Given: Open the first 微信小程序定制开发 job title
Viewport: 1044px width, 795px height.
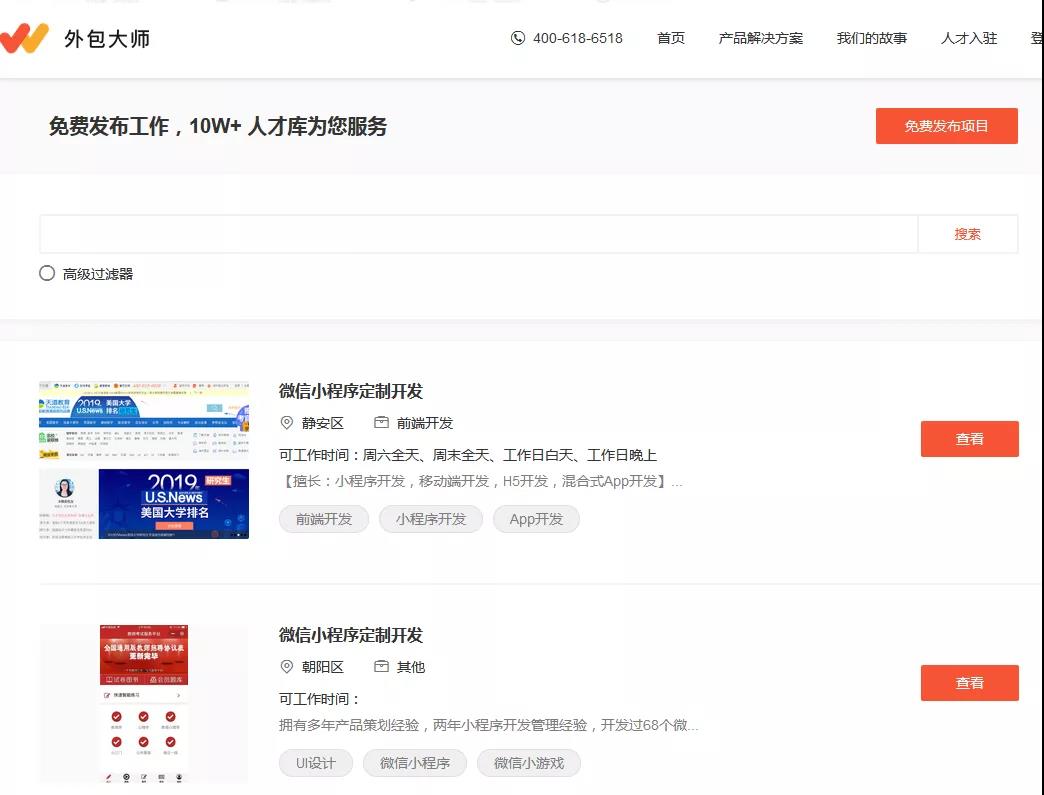Looking at the screenshot, I should click(x=350, y=391).
